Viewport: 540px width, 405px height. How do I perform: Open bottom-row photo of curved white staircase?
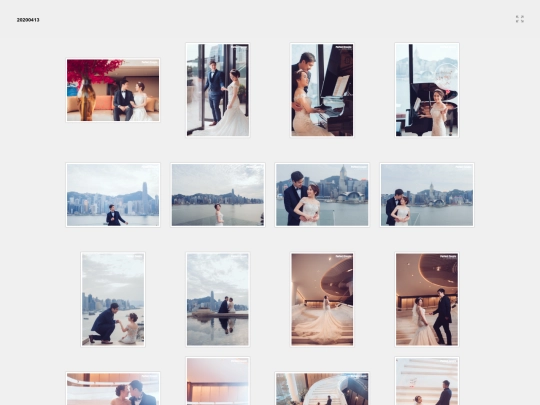(322, 388)
